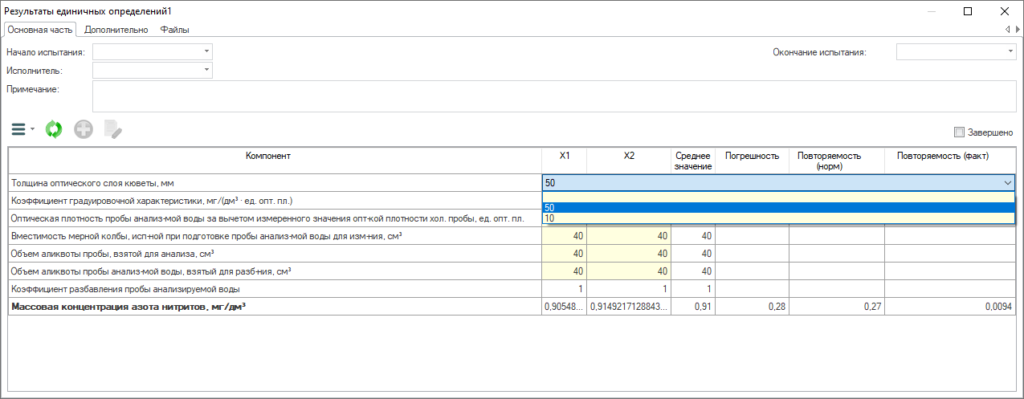The width and height of the screenshot is (1024, 399).
Task: Select 10 in the dropdown list
Action: [778, 219]
